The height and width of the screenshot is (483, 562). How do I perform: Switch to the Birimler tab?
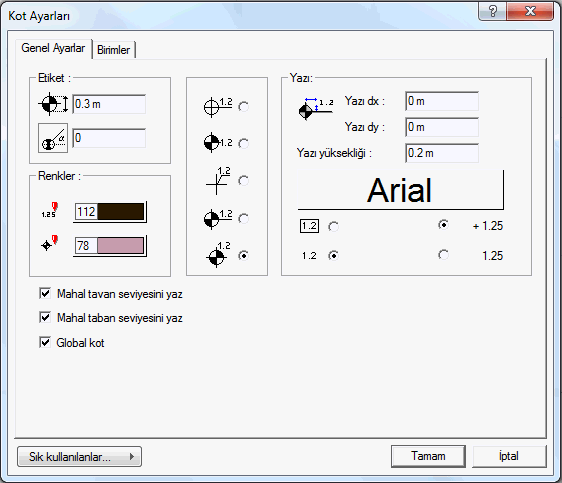(114, 49)
